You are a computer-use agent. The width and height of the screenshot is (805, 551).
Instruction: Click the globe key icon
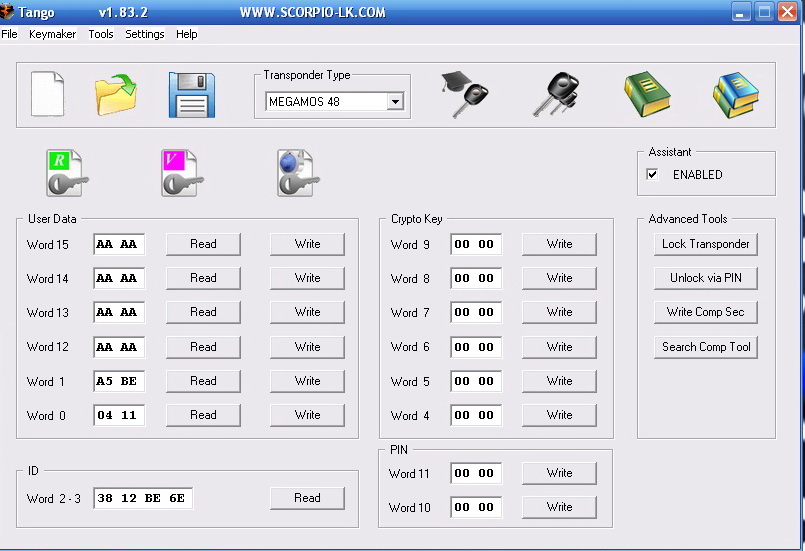[298, 173]
